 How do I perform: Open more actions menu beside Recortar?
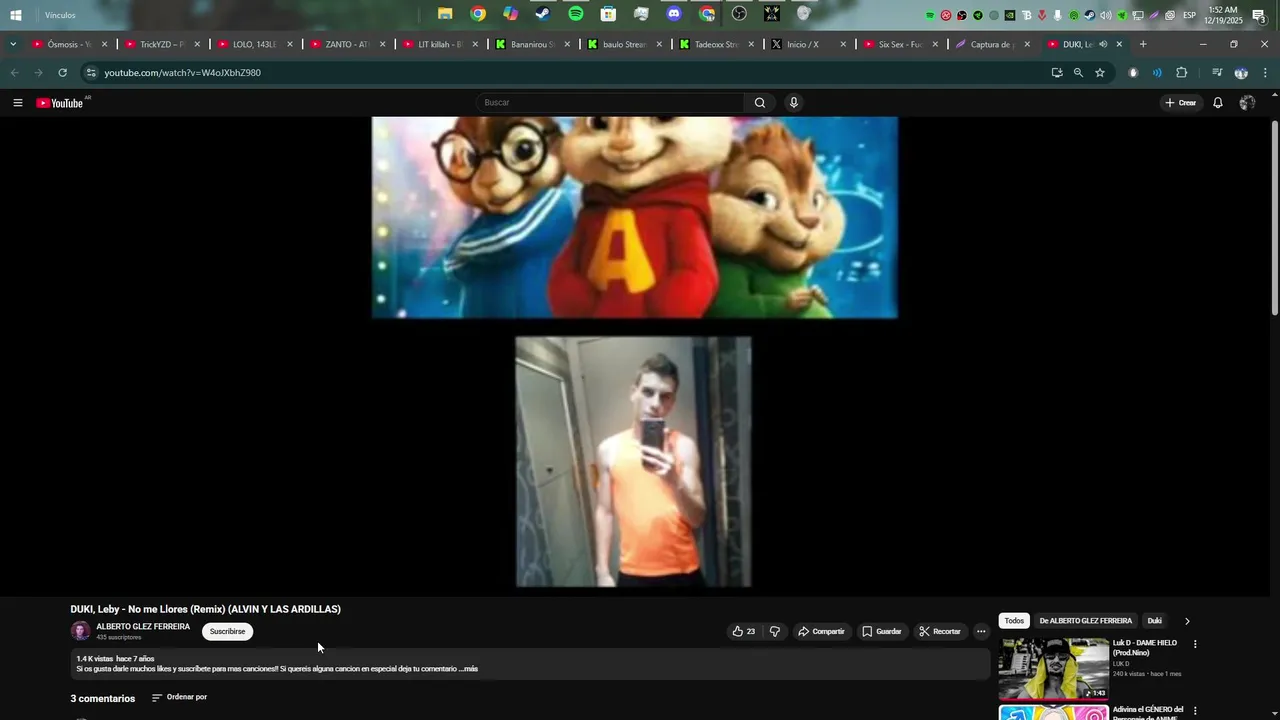click(981, 631)
